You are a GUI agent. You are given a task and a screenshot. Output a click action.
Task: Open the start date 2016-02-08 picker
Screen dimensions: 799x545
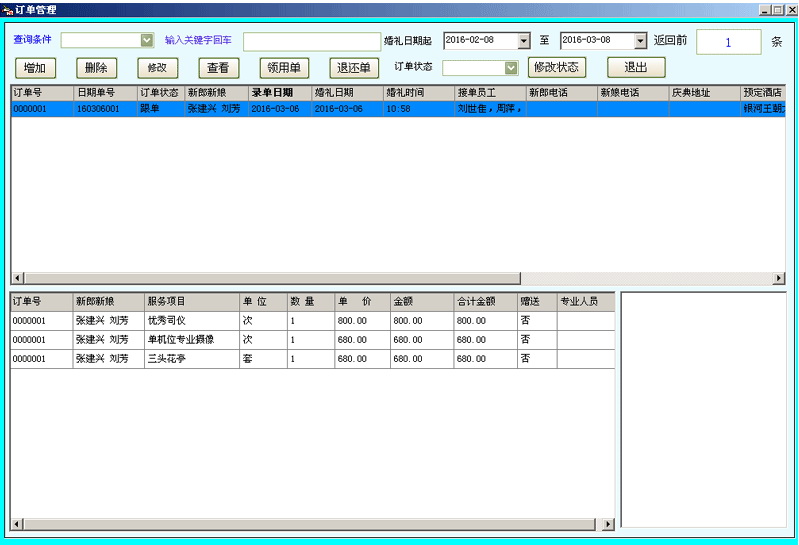point(524,40)
